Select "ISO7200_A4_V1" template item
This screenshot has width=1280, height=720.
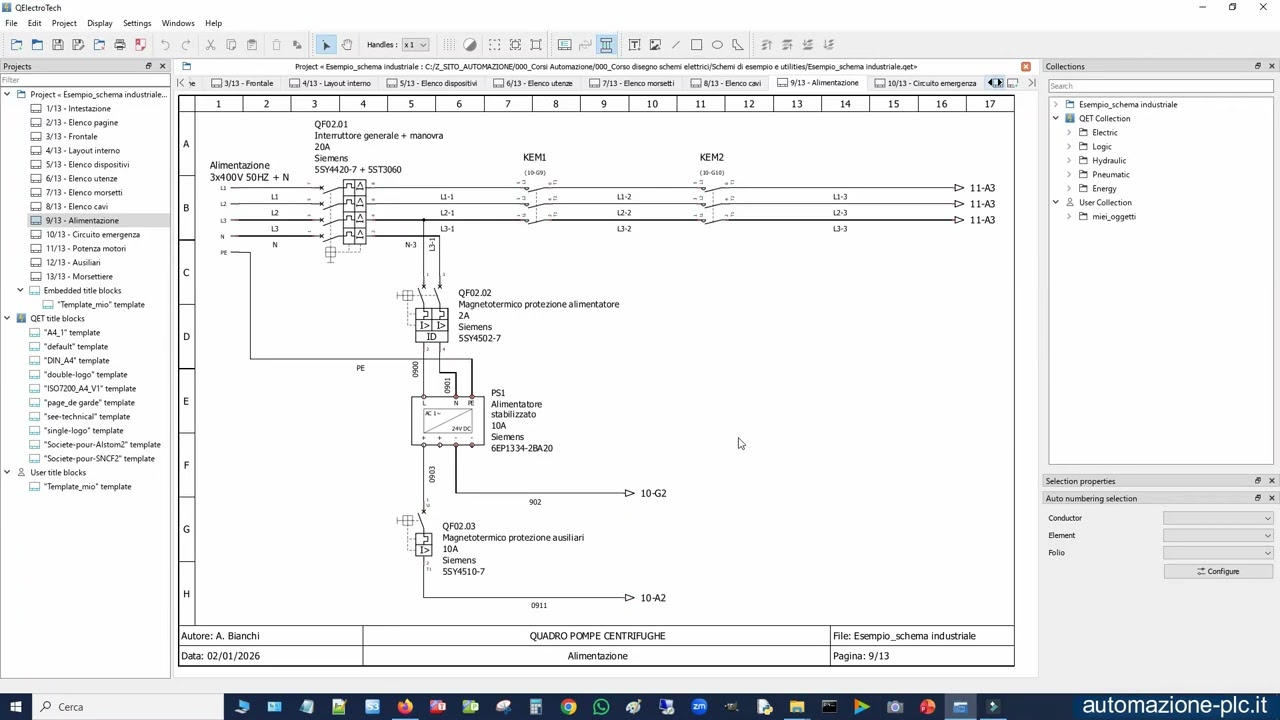click(x=89, y=388)
